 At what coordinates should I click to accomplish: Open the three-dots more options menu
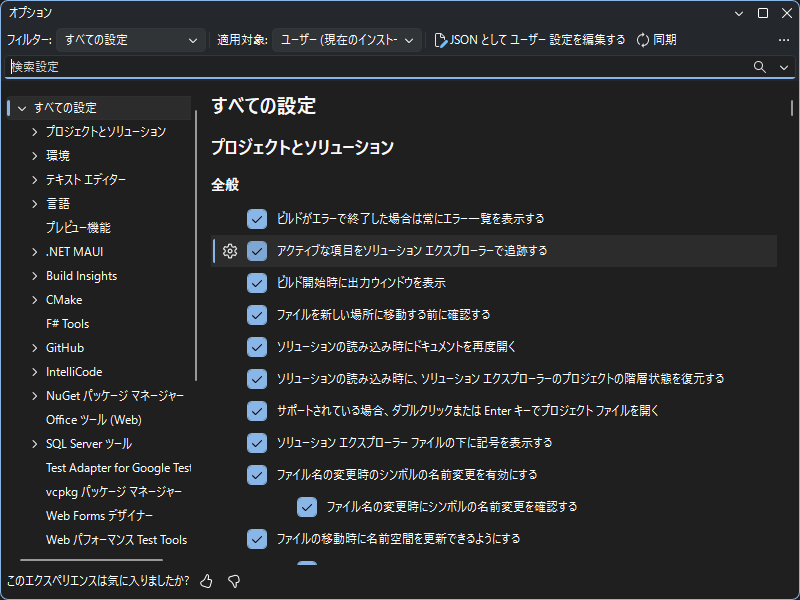[784, 40]
